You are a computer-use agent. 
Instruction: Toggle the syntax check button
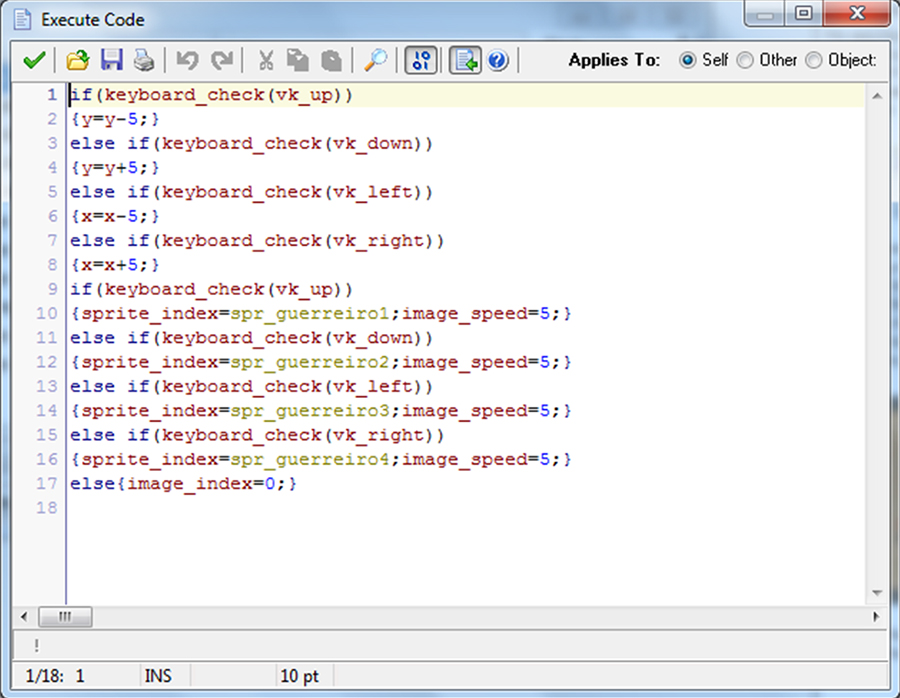(x=420, y=61)
